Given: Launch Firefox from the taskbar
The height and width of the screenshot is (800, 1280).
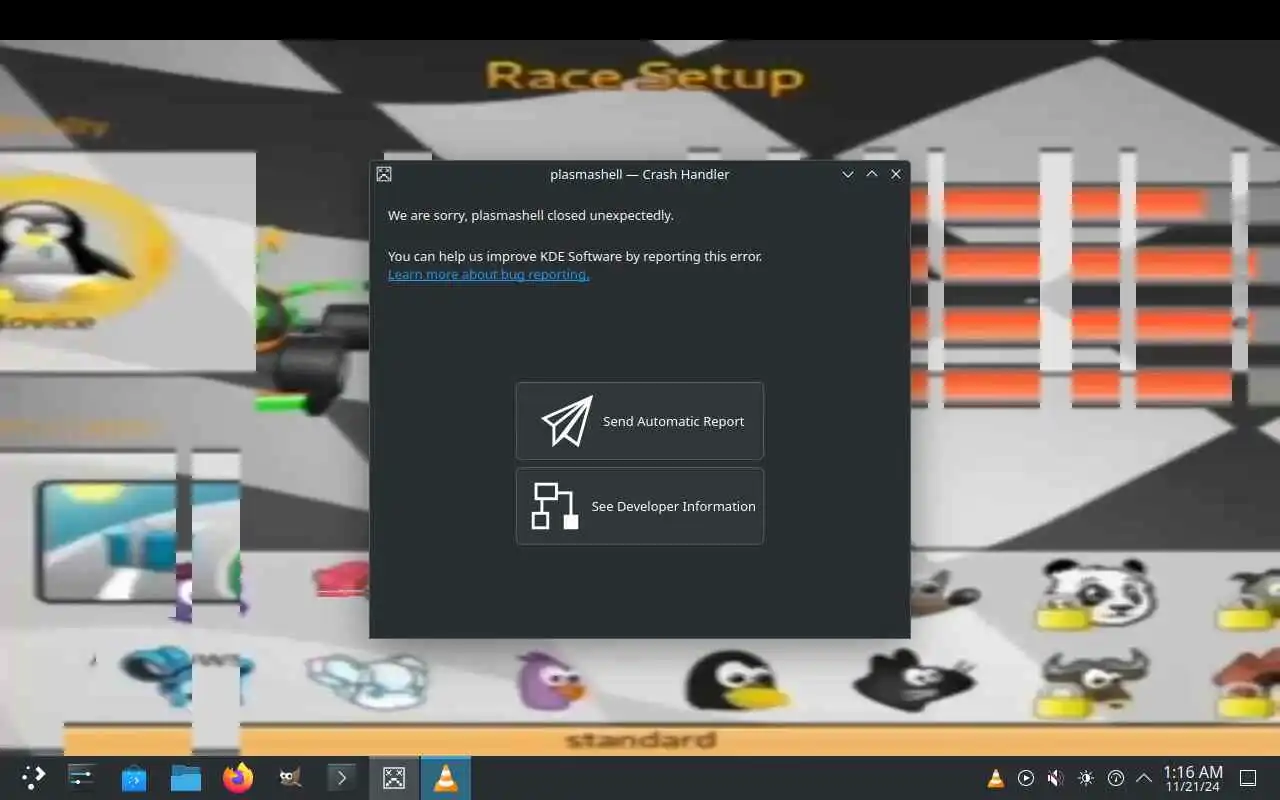Looking at the screenshot, I should point(238,778).
